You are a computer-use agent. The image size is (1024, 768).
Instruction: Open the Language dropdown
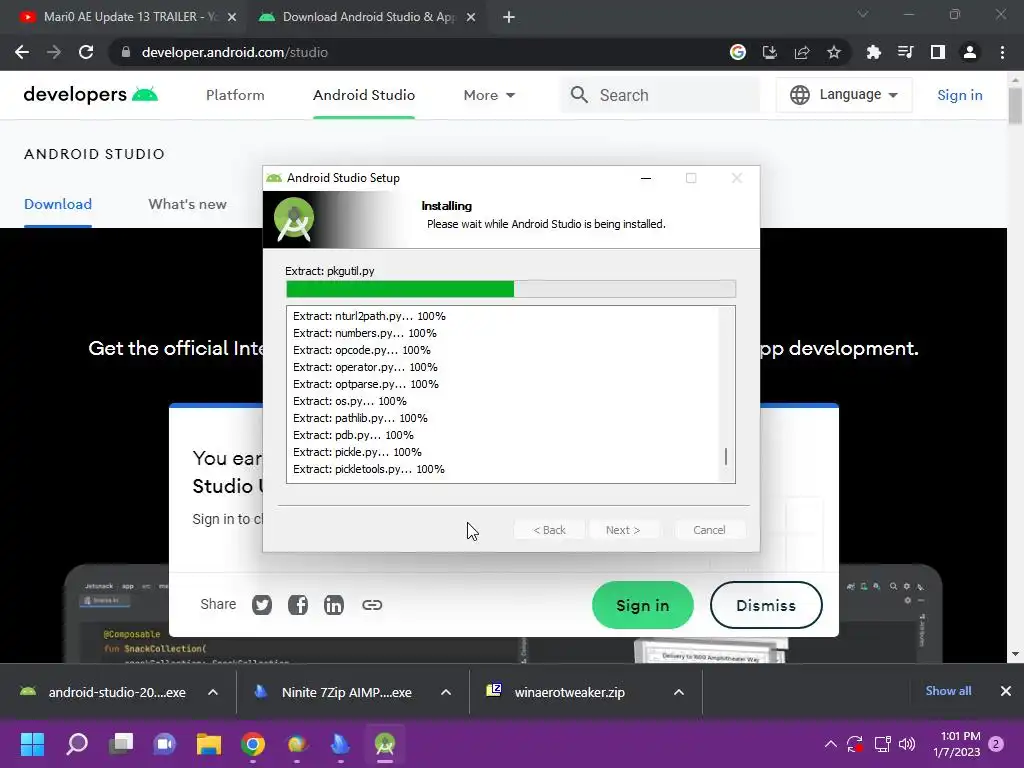coord(844,95)
